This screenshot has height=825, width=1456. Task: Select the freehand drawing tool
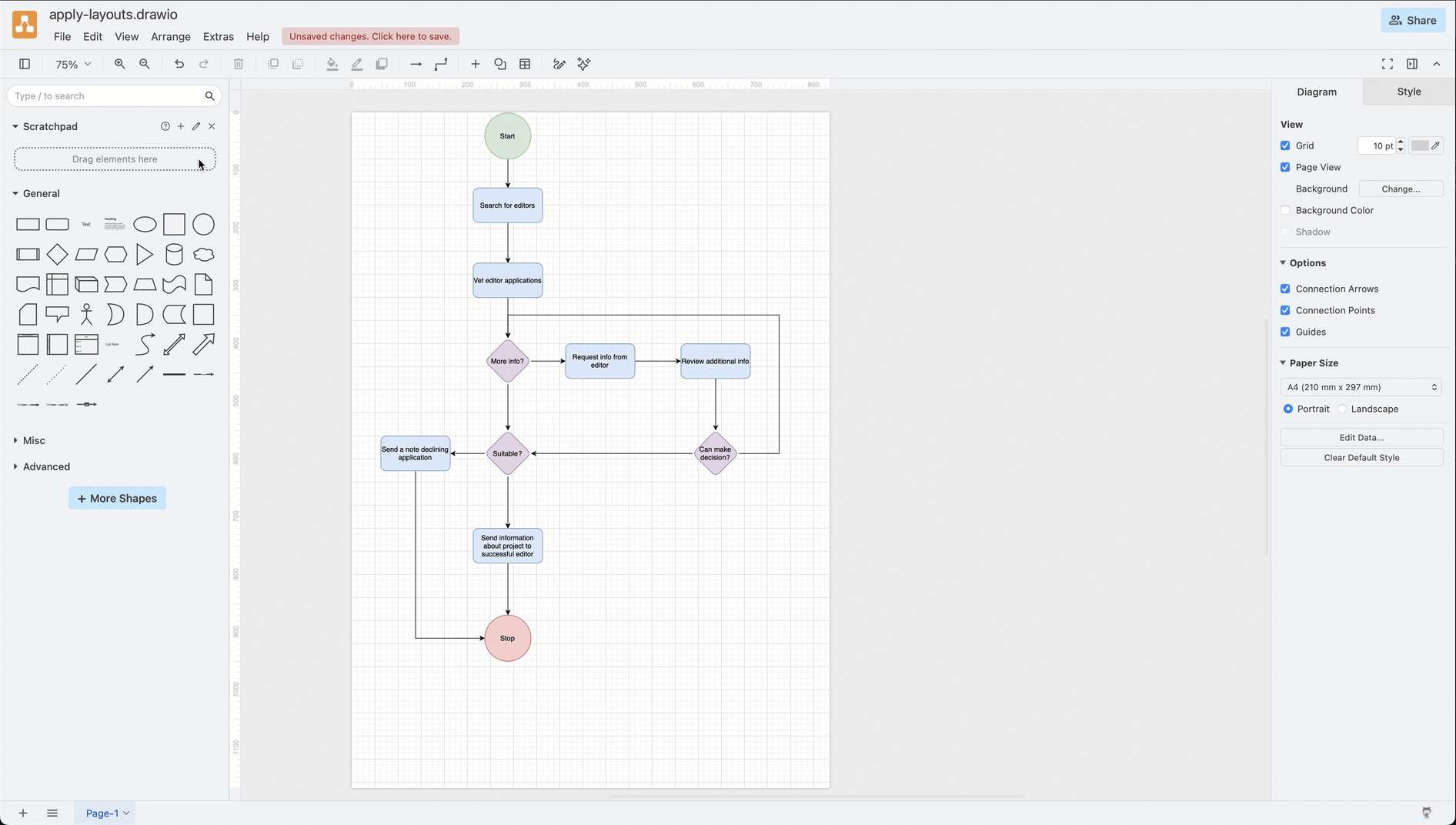pos(559,64)
